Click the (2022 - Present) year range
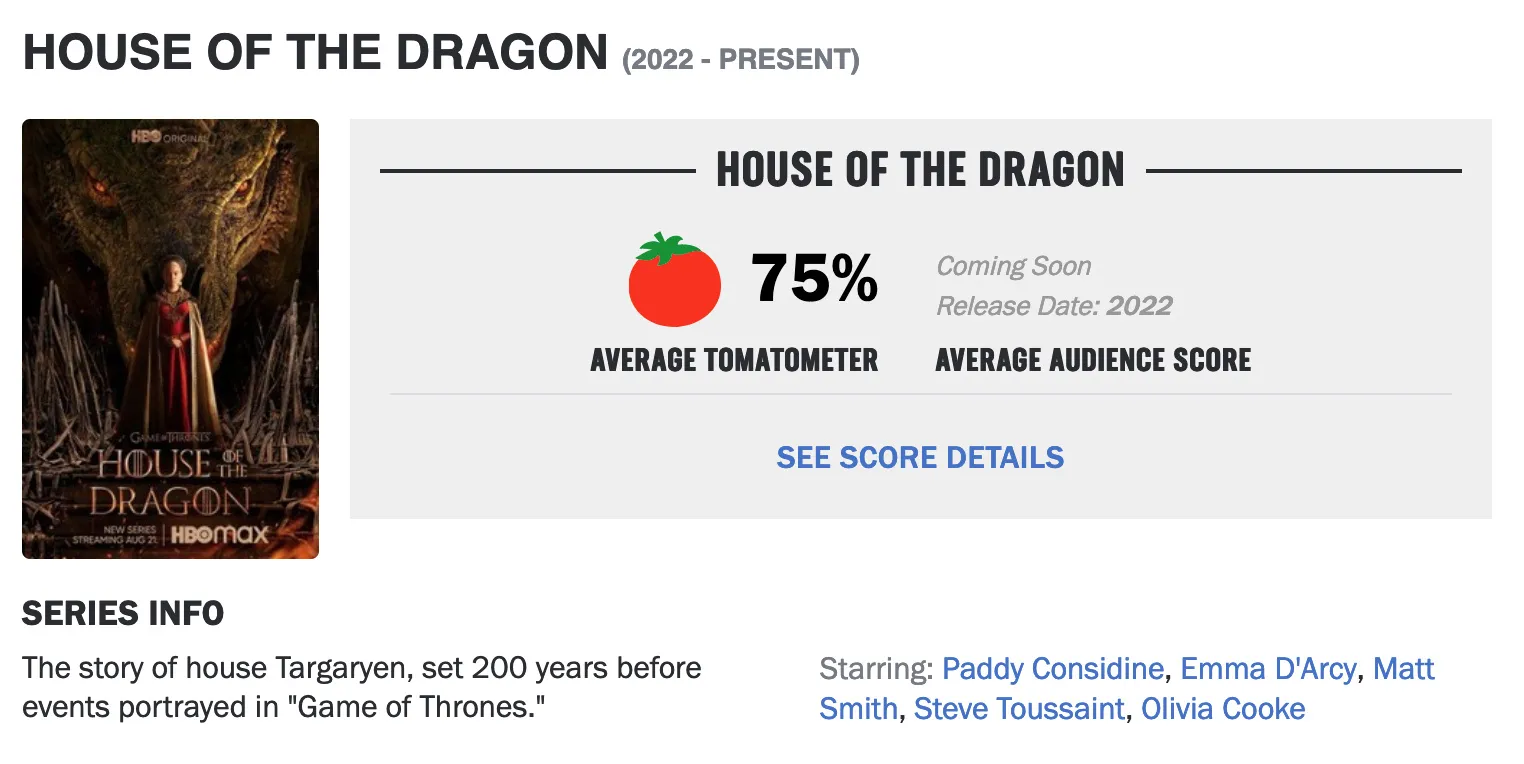 pos(740,60)
